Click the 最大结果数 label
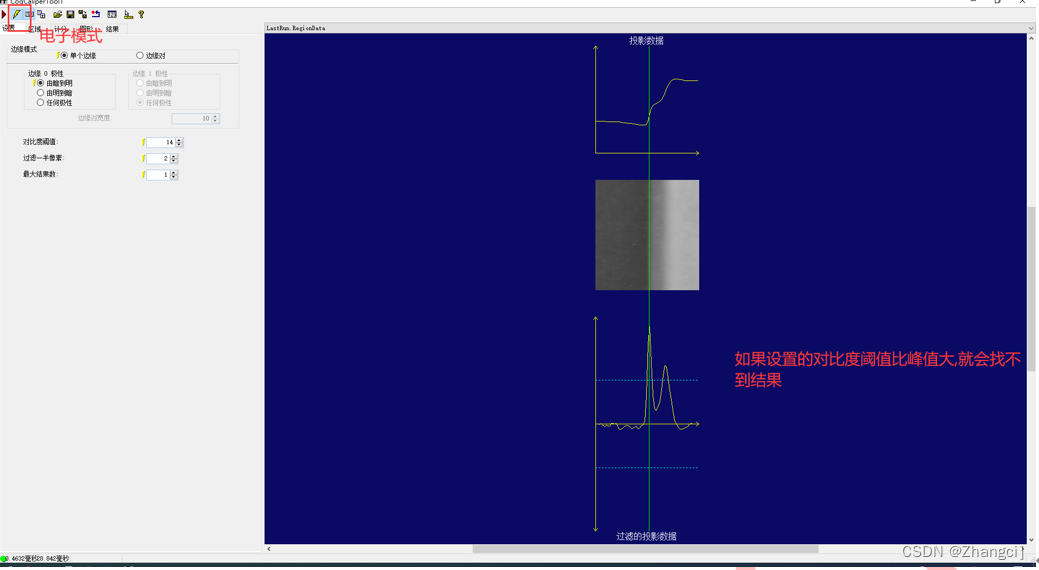1039x570 pixels. pos(40,174)
